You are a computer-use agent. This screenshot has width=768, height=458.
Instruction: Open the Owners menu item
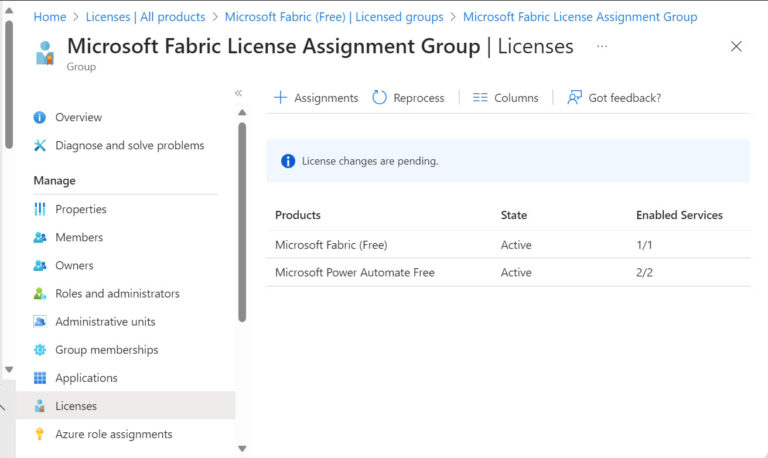[74, 265]
